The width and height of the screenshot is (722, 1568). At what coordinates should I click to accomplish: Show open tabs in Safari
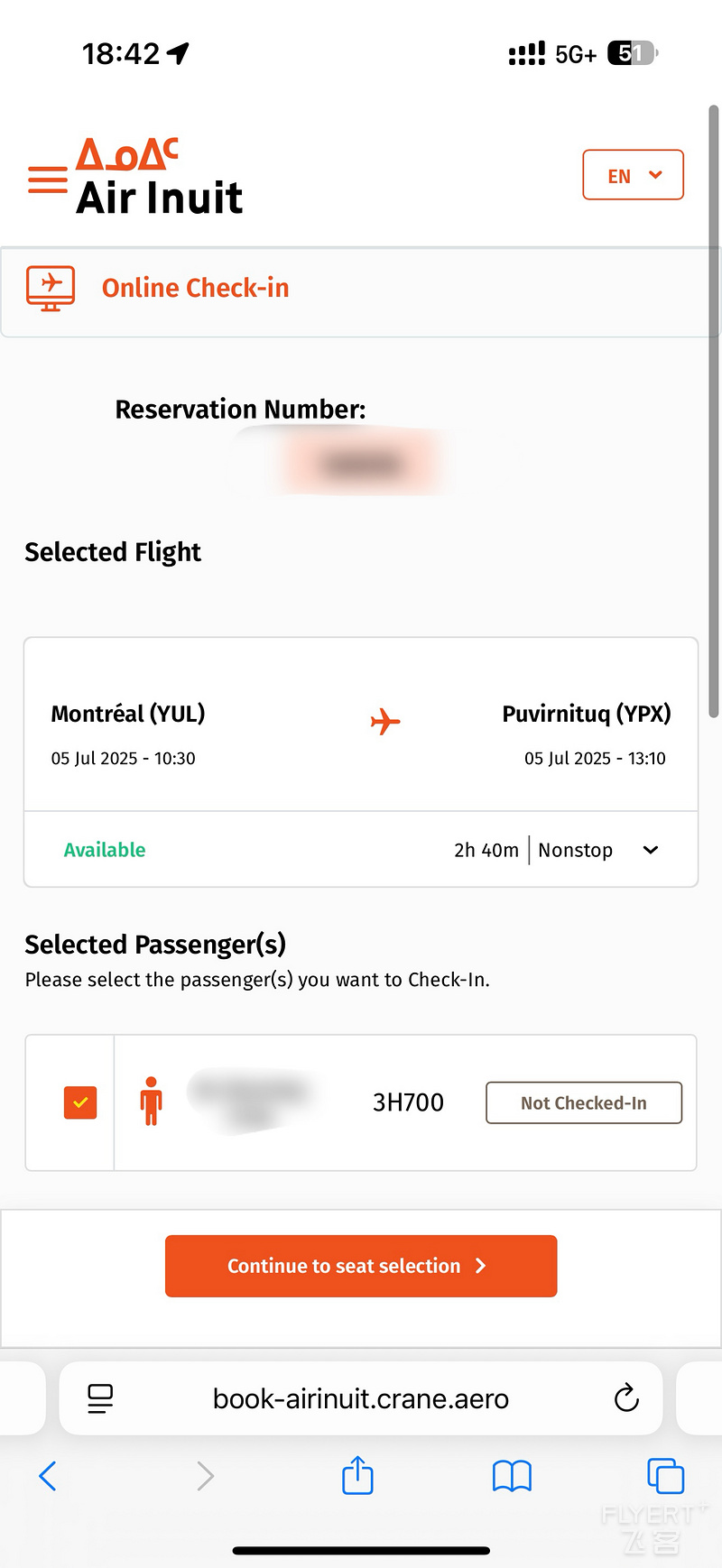click(666, 1477)
